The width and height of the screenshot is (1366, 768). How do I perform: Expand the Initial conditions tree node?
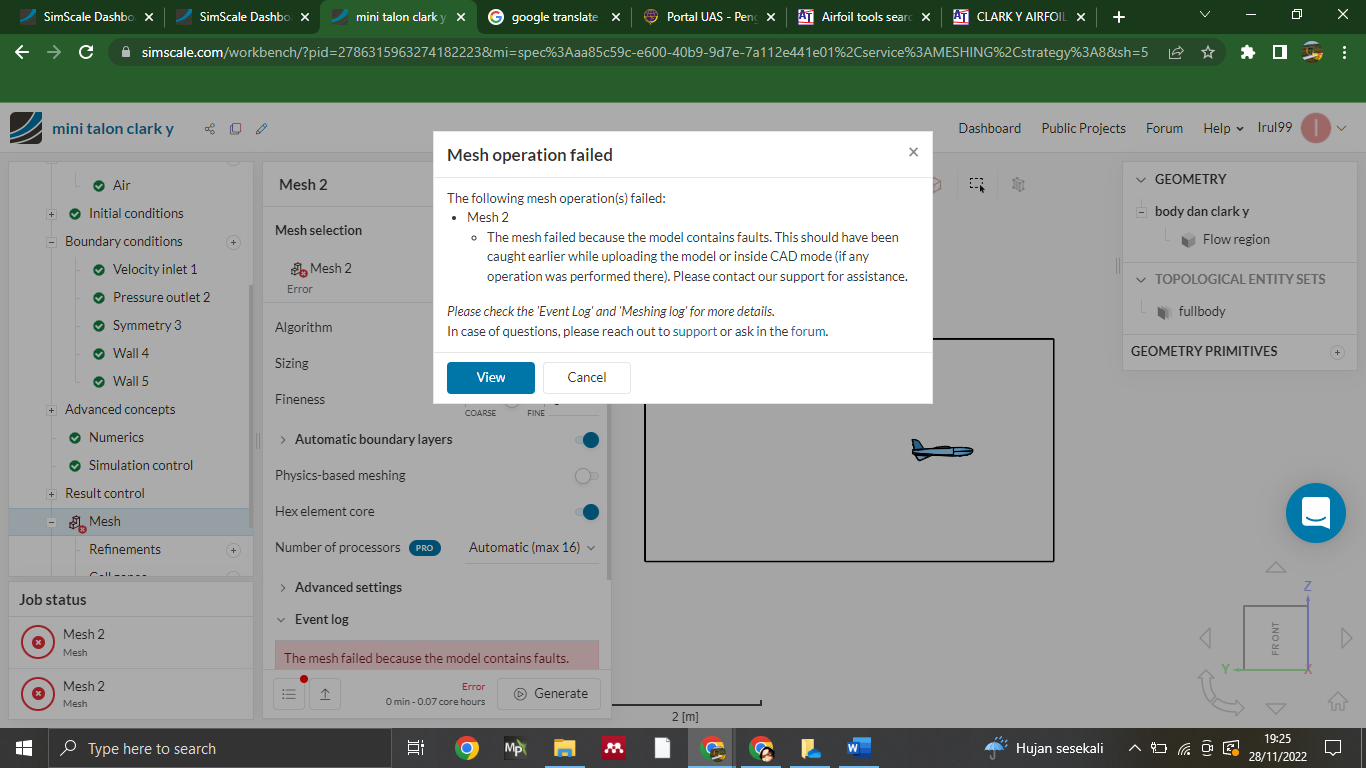click(x=51, y=214)
